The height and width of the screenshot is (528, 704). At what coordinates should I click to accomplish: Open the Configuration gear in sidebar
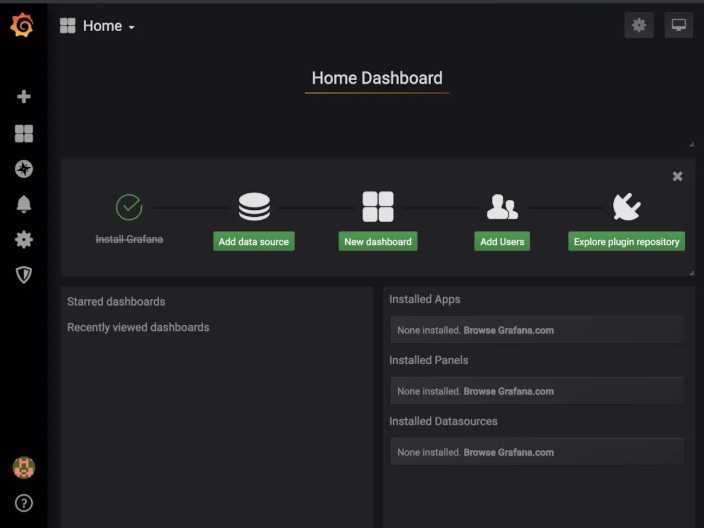(24, 239)
